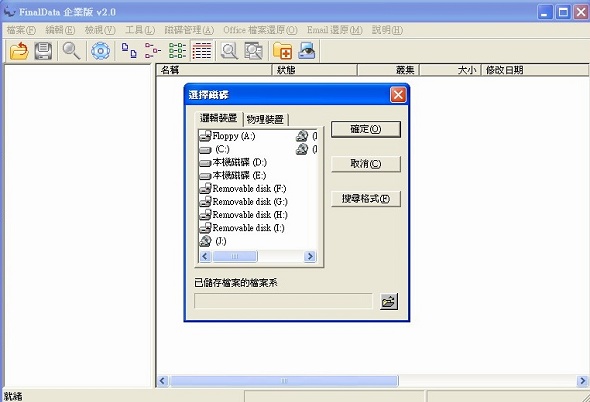The height and width of the screenshot is (402, 590).
Task: Select 本機磁碟 (E:) drive
Action: (x=233, y=175)
